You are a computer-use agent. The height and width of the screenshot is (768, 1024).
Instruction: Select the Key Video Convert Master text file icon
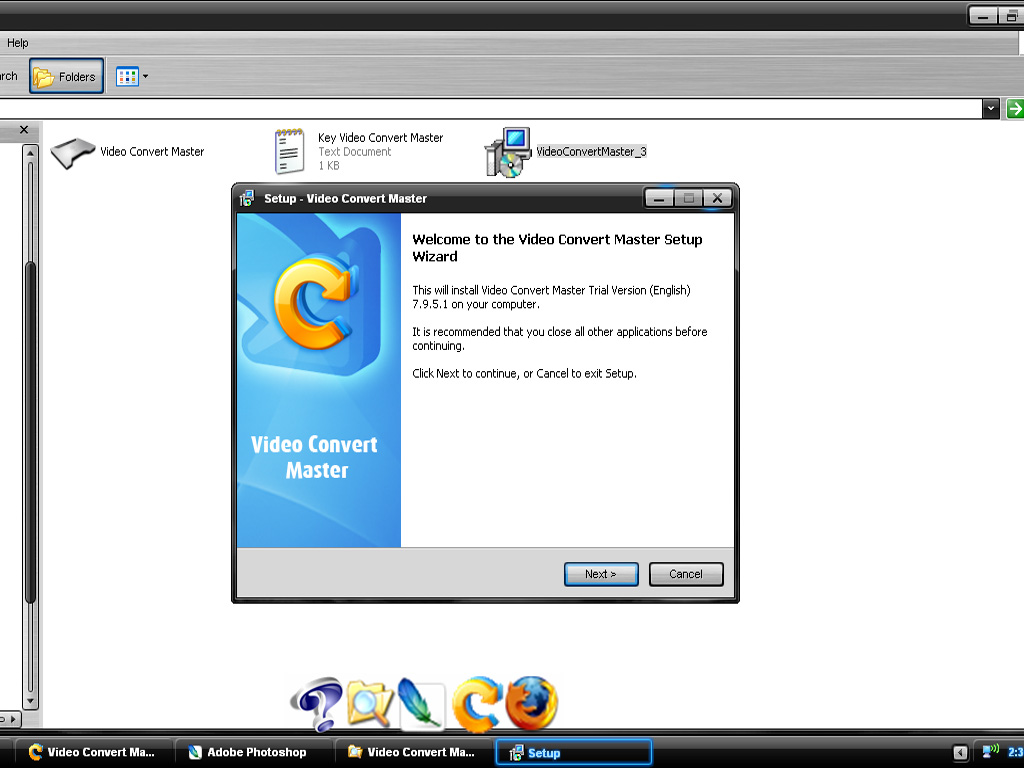(x=289, y=151)
